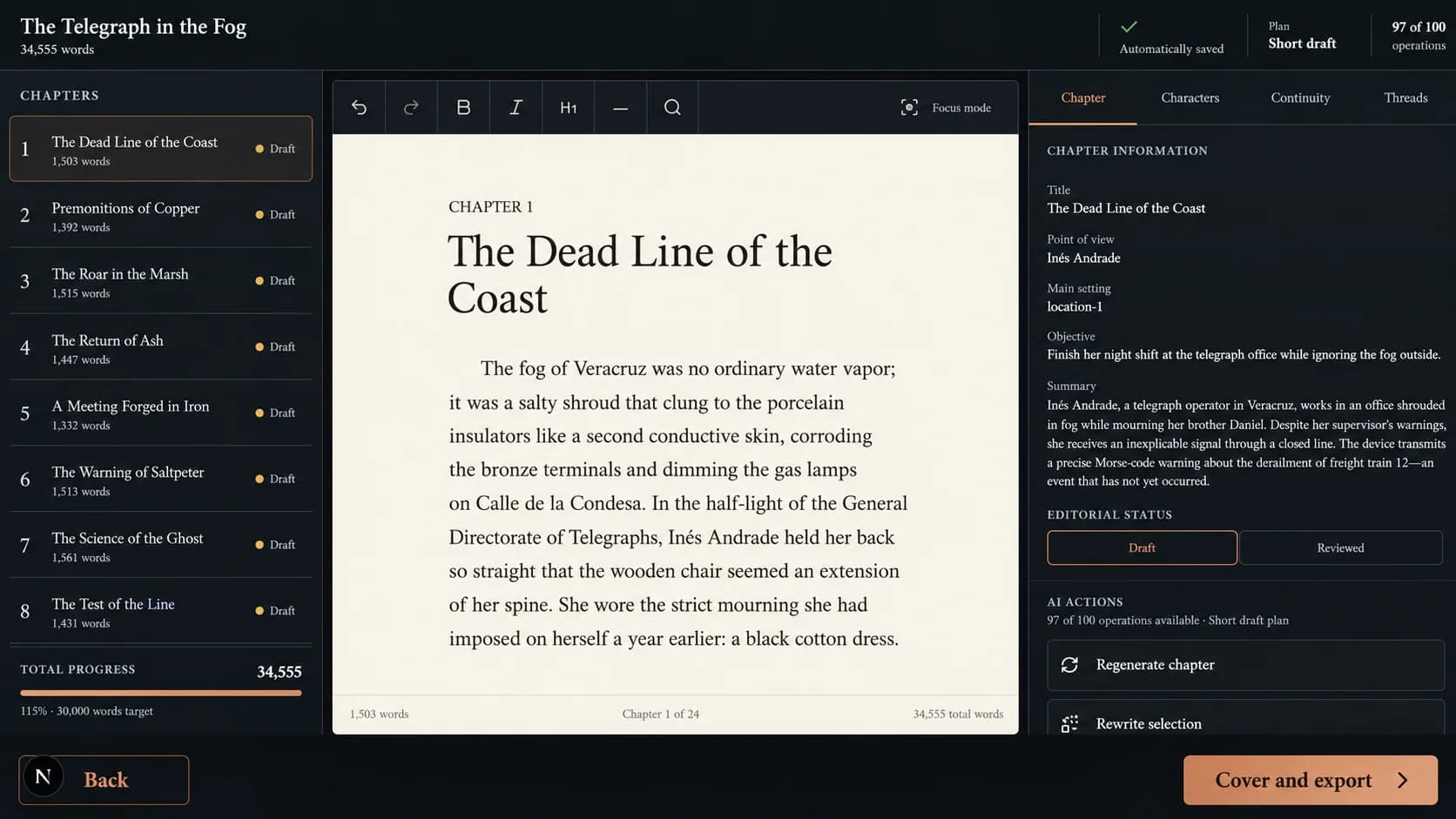The height and width of the screenshot is (819, 1456).
Task: Set editorial status to Draft
Action: pos(1142,547)
